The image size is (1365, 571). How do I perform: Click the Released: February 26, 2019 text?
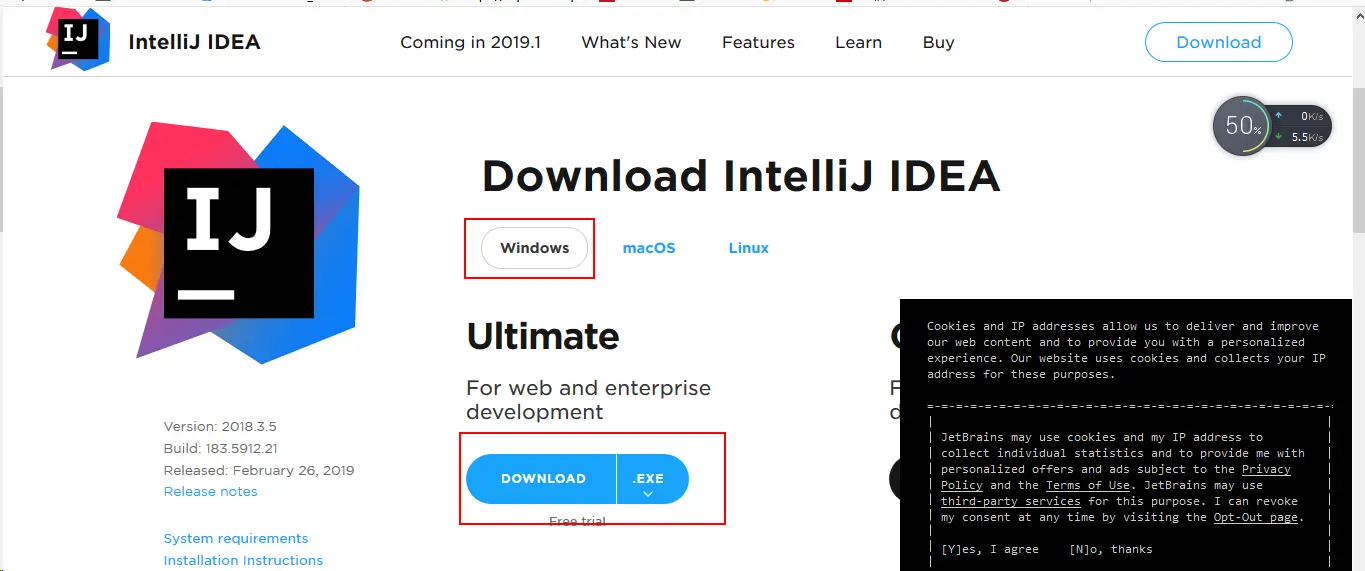pos(259,470)
